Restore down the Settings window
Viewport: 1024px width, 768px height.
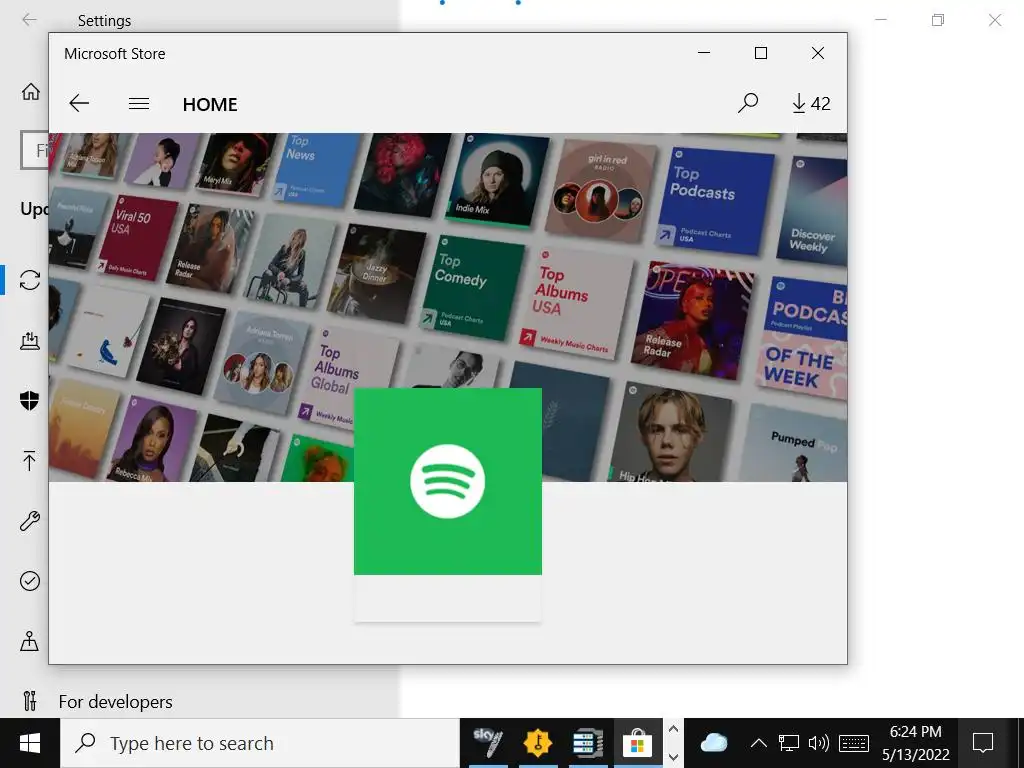tap(938, 20)
